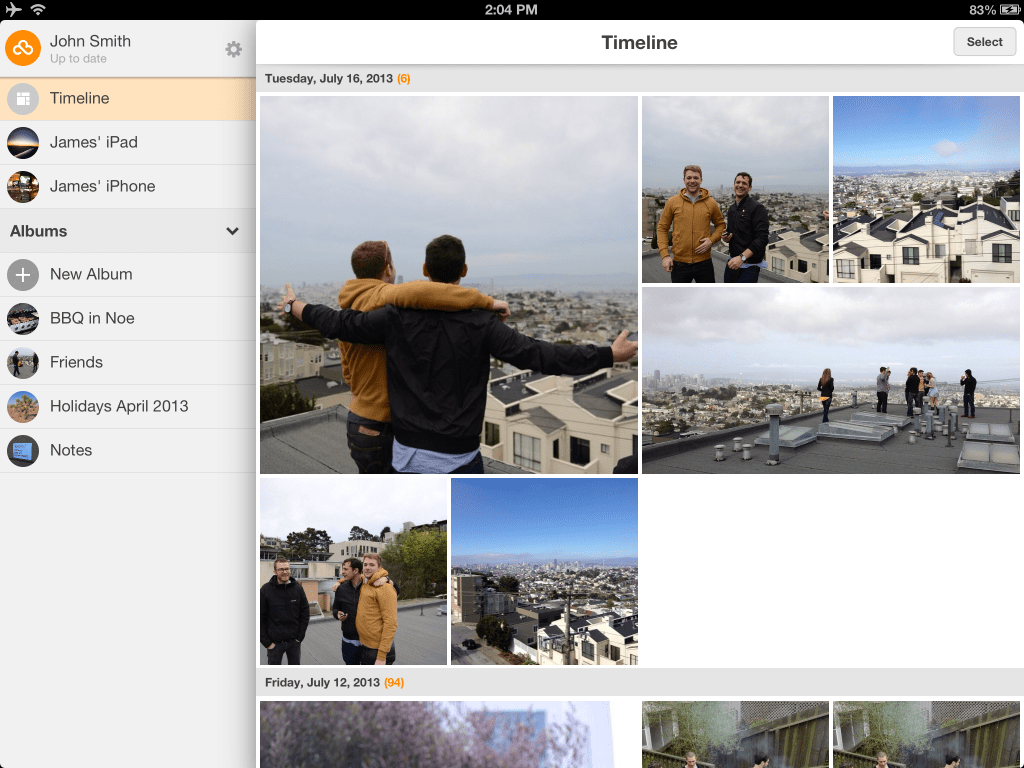Tap the James' iPhone device thumbnail icon
This screenshot has width=1024, height=768.
(23, 186)
